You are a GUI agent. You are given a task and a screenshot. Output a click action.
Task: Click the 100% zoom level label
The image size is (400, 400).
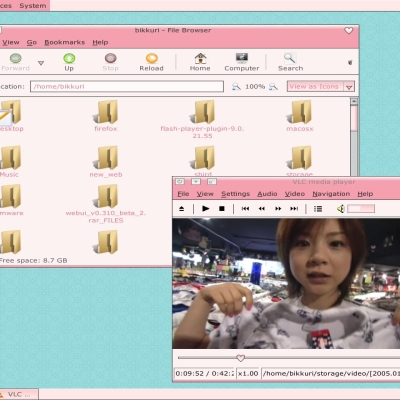tap(255, 87)
